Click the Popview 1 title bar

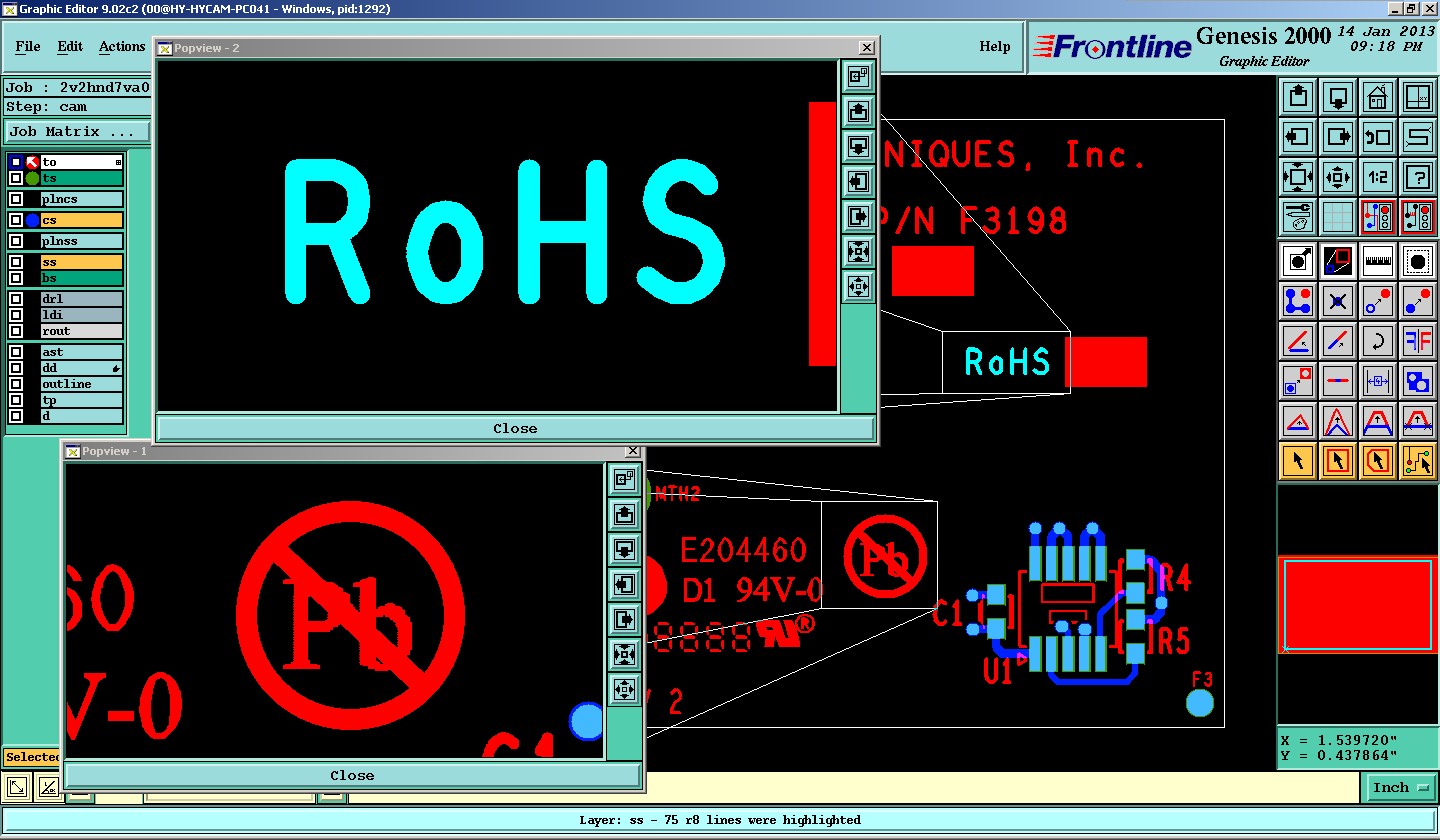(x=352, y=452)
